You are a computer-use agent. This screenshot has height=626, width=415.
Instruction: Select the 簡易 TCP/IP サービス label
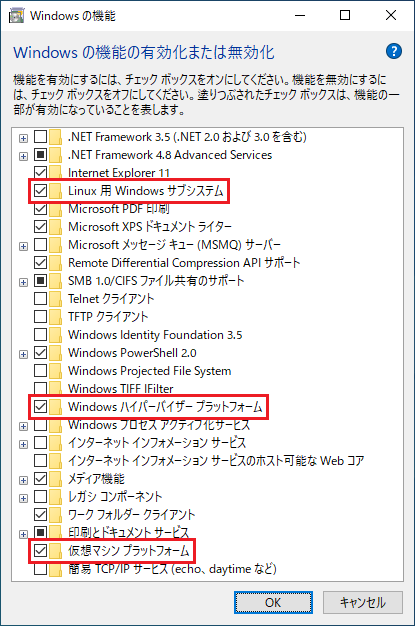coord(172,569)
